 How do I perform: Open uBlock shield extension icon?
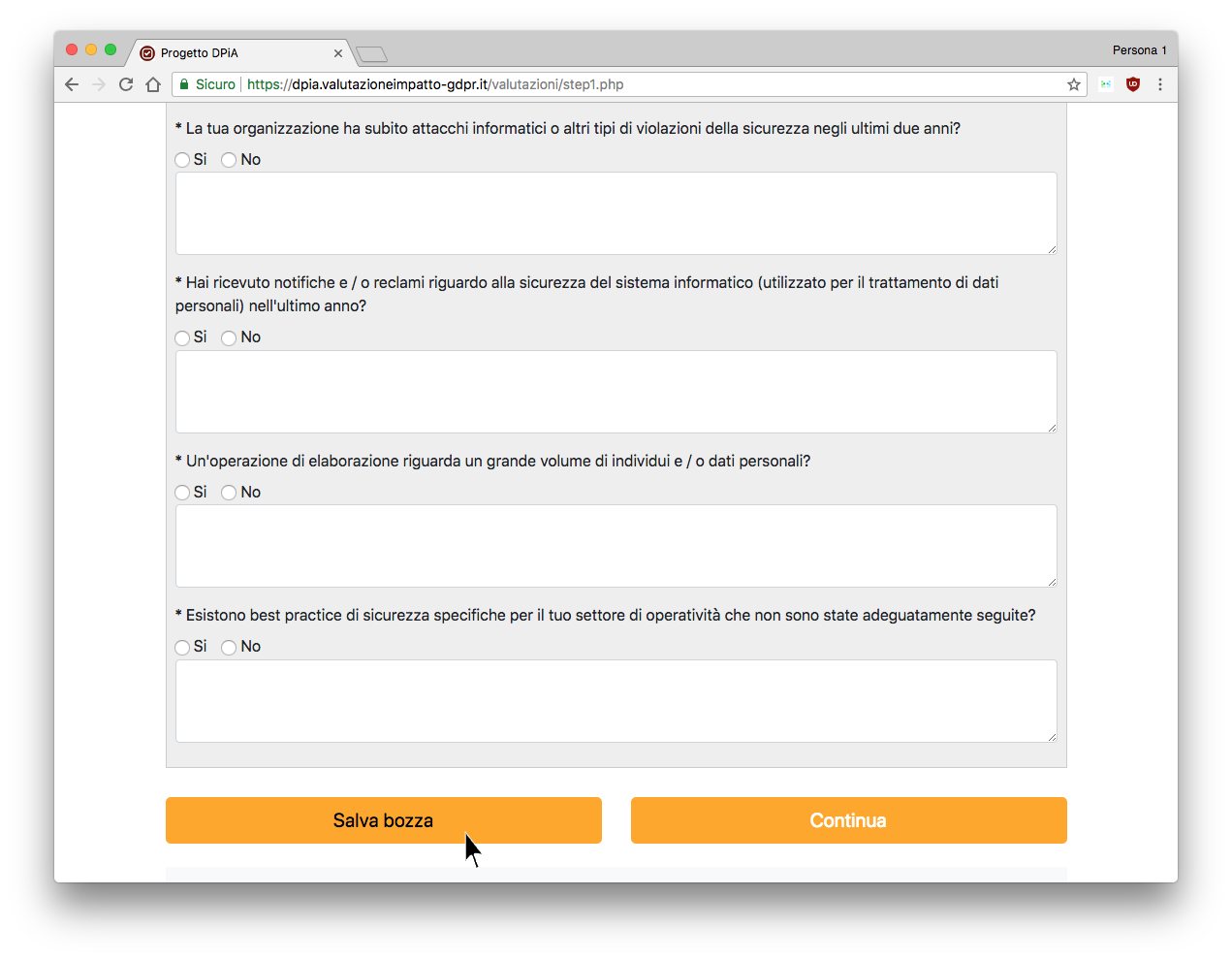1133,84
